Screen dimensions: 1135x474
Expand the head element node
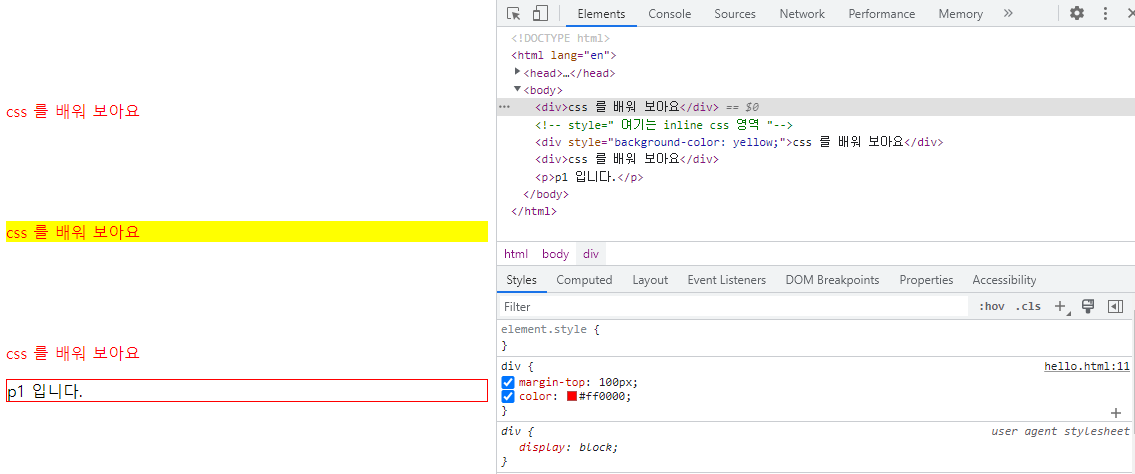(518, 72)
